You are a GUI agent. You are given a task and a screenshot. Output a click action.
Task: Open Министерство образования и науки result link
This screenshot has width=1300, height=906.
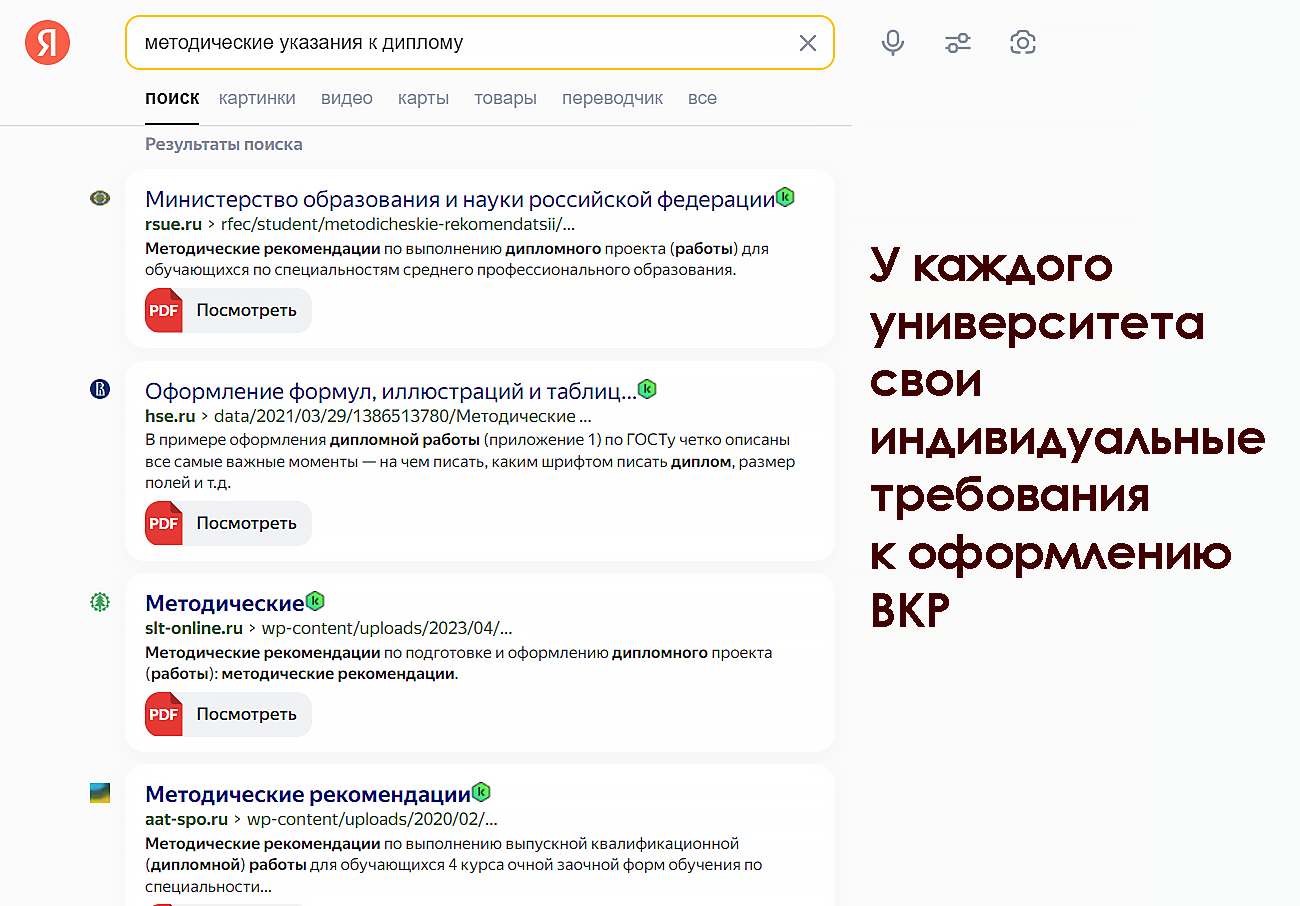coord(460,199)
